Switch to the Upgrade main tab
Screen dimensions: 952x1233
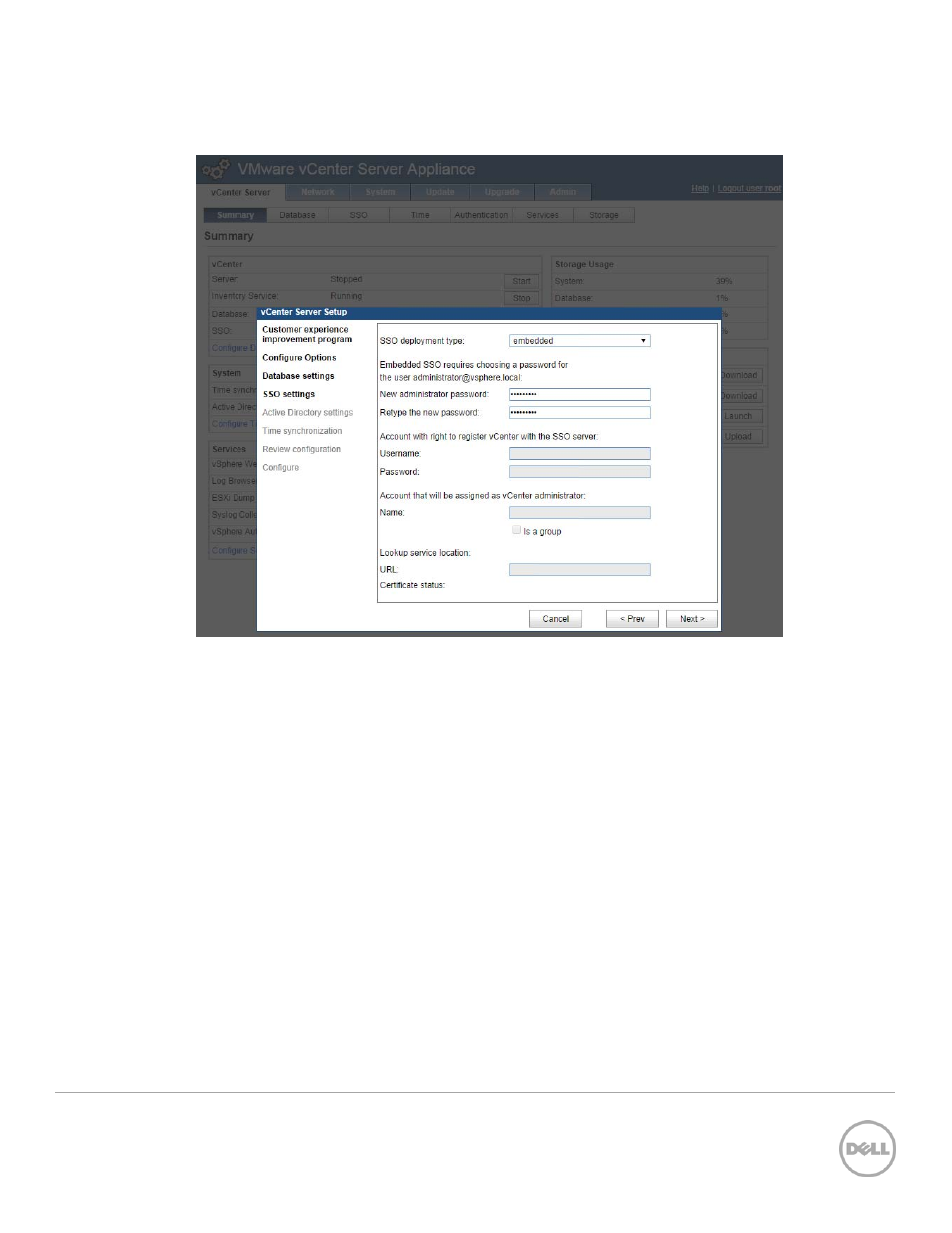[x=502, y=192]
